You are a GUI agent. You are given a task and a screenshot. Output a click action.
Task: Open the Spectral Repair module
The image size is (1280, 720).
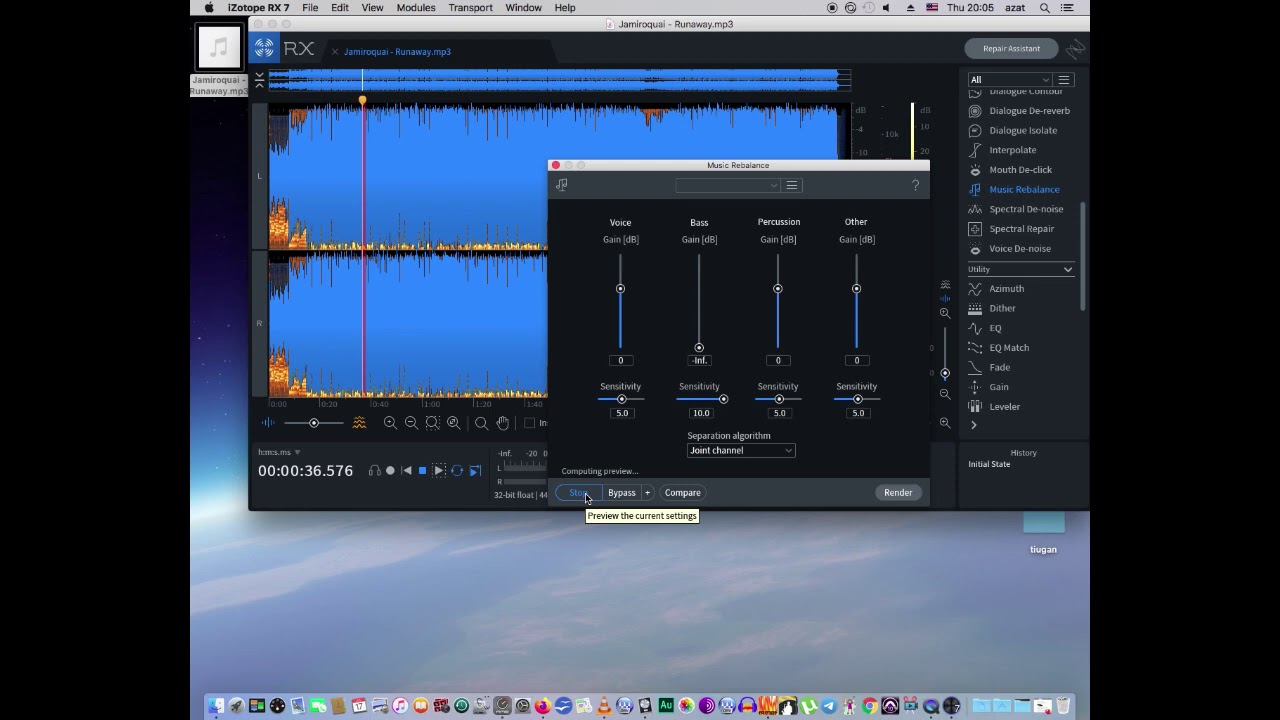pos(1012,229)
